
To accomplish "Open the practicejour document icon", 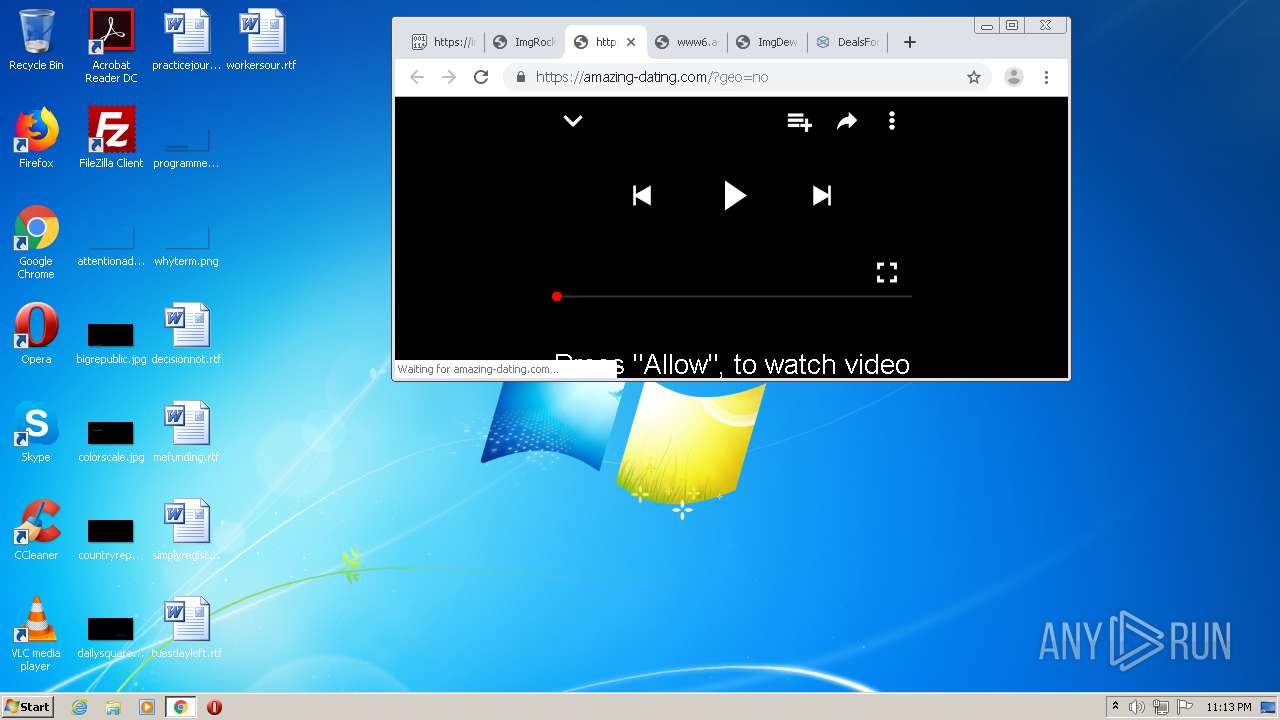I will click(x=186, y=40).
